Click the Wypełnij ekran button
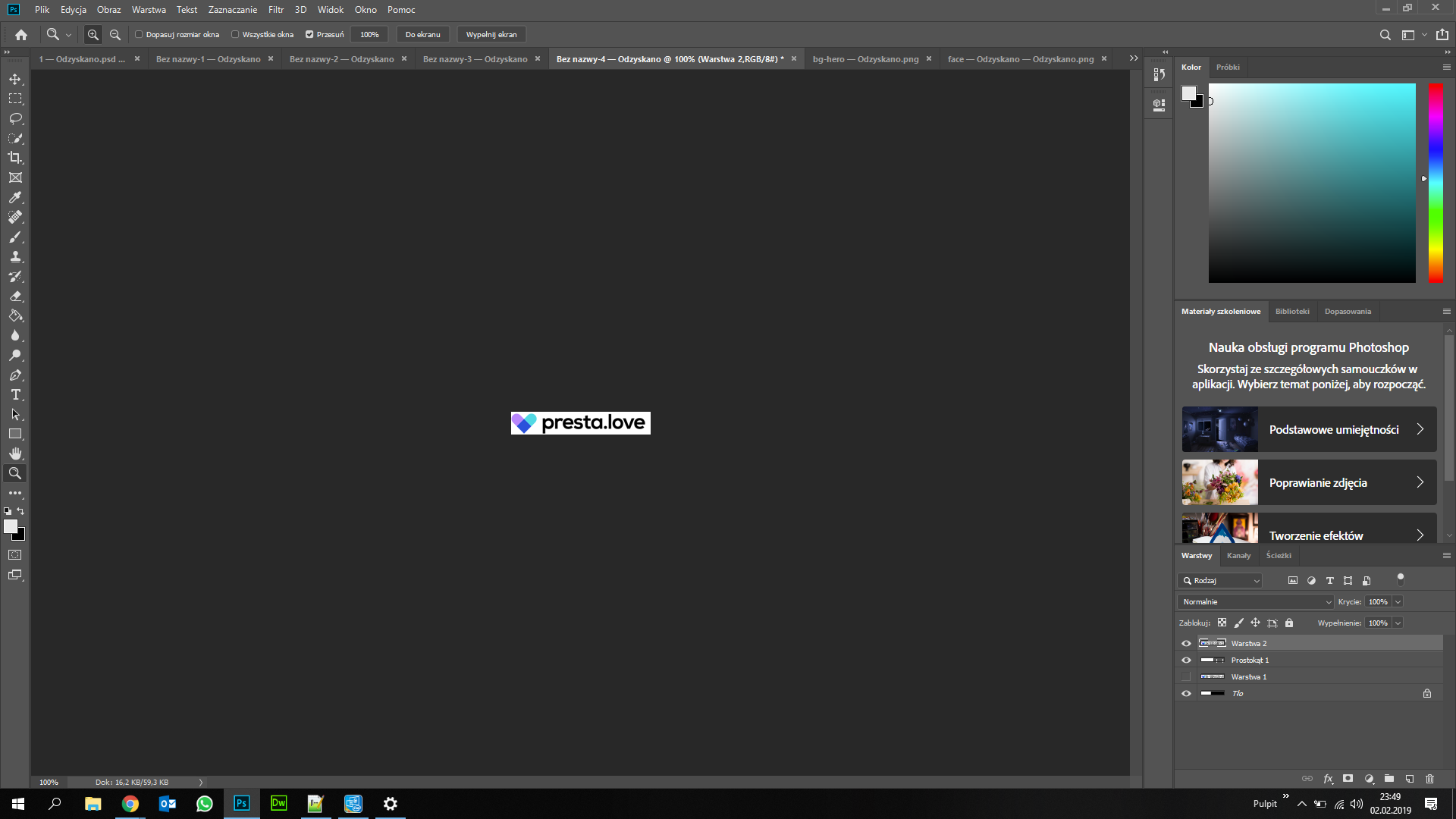 pos(491,35)
